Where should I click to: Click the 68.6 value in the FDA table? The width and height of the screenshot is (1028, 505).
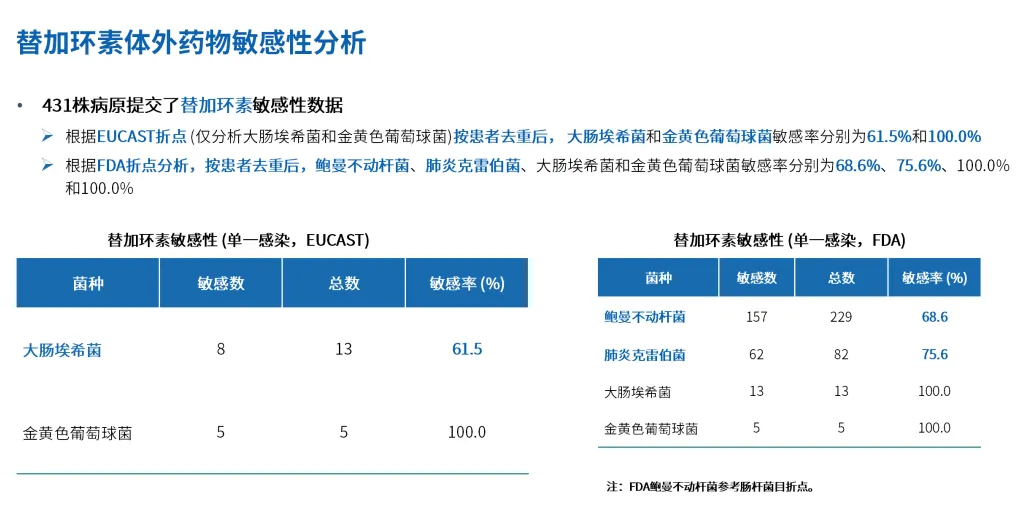click(x=934, y=317)
